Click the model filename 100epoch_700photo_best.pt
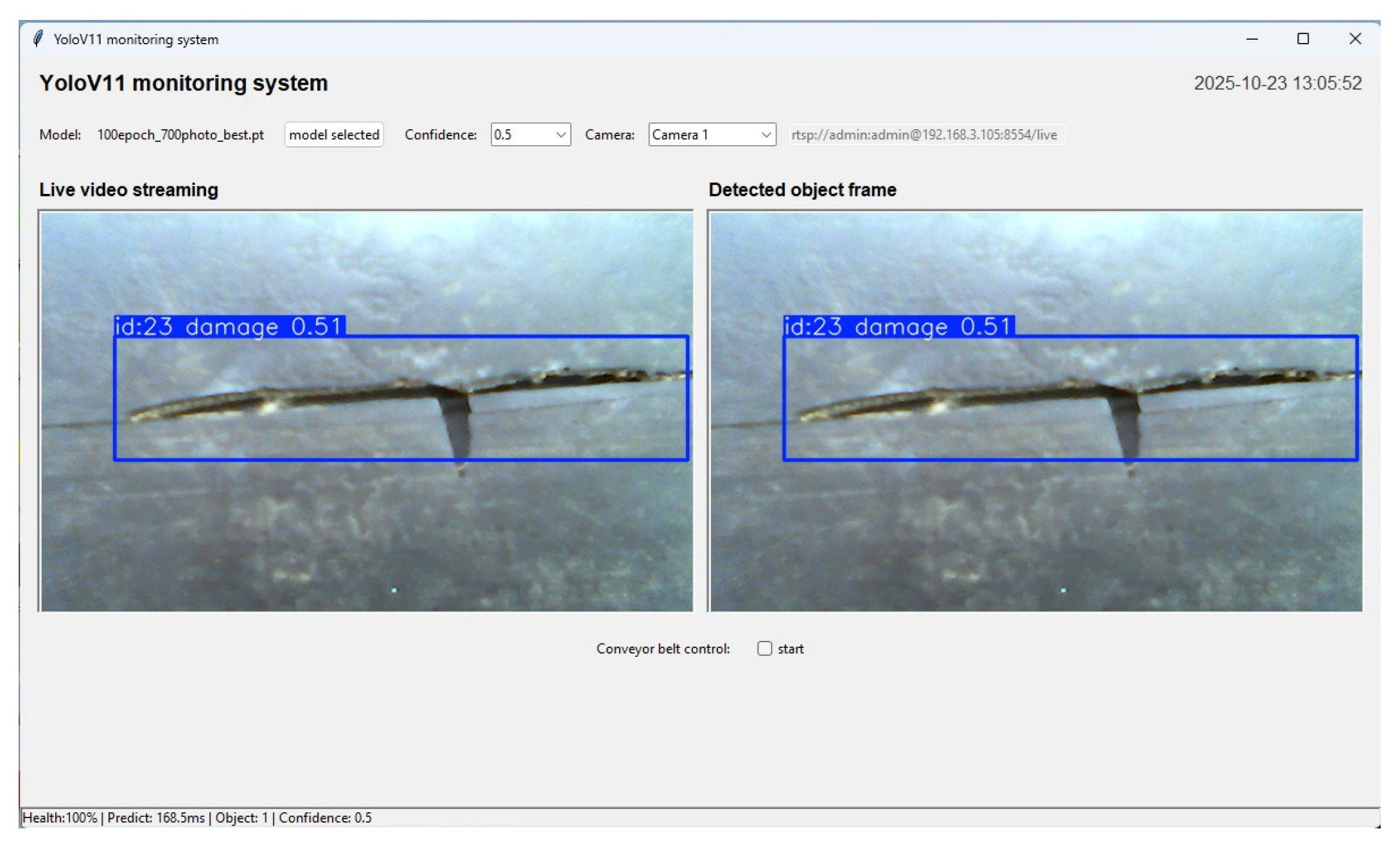This screenshot has height=847, width=1400. 180,135
